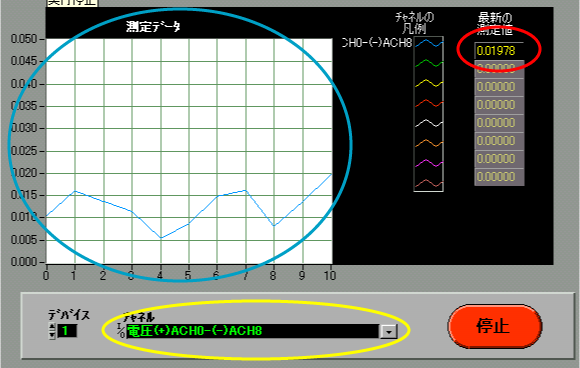Click the 0.050 Y-axis maximum label

24,39
